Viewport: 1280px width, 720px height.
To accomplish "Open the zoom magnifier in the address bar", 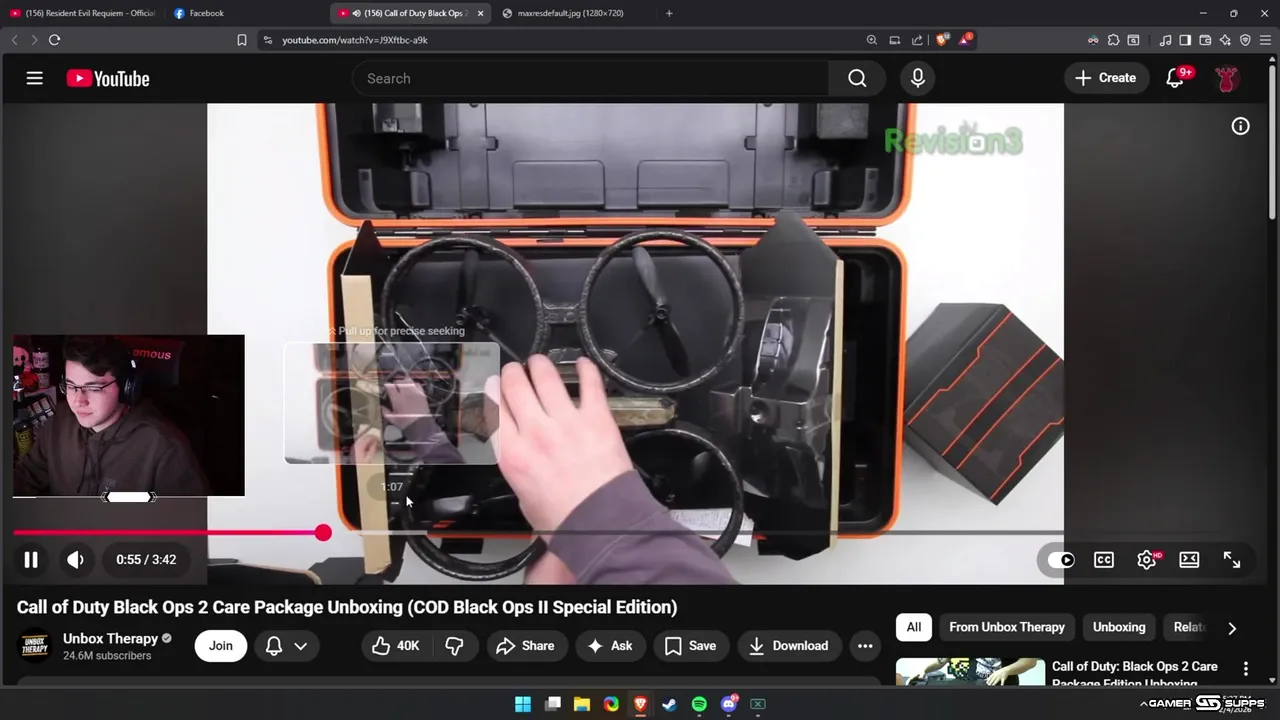I will click(x=872, y=40).
